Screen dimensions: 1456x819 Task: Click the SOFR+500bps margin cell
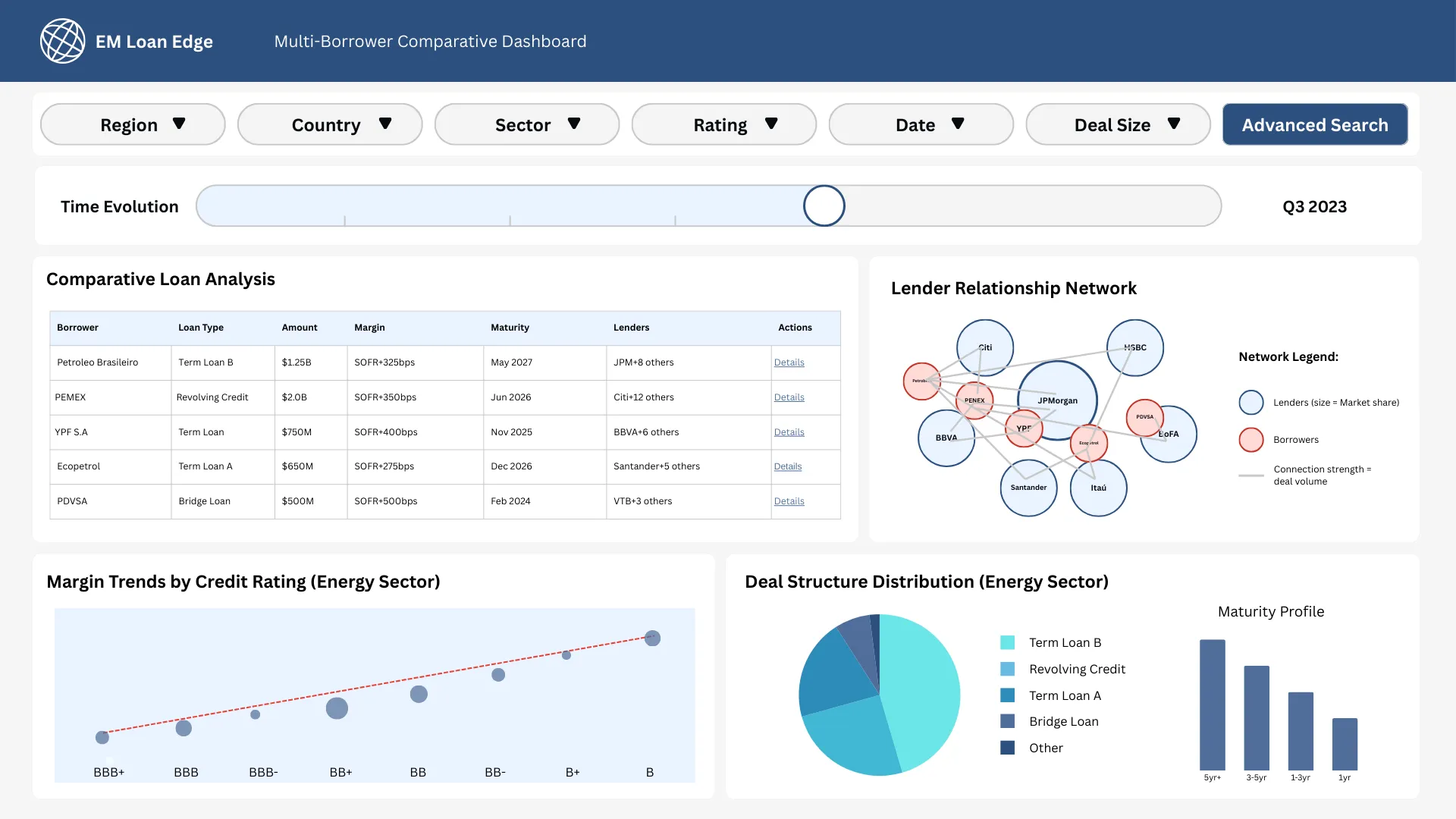(x=416, y=501)
